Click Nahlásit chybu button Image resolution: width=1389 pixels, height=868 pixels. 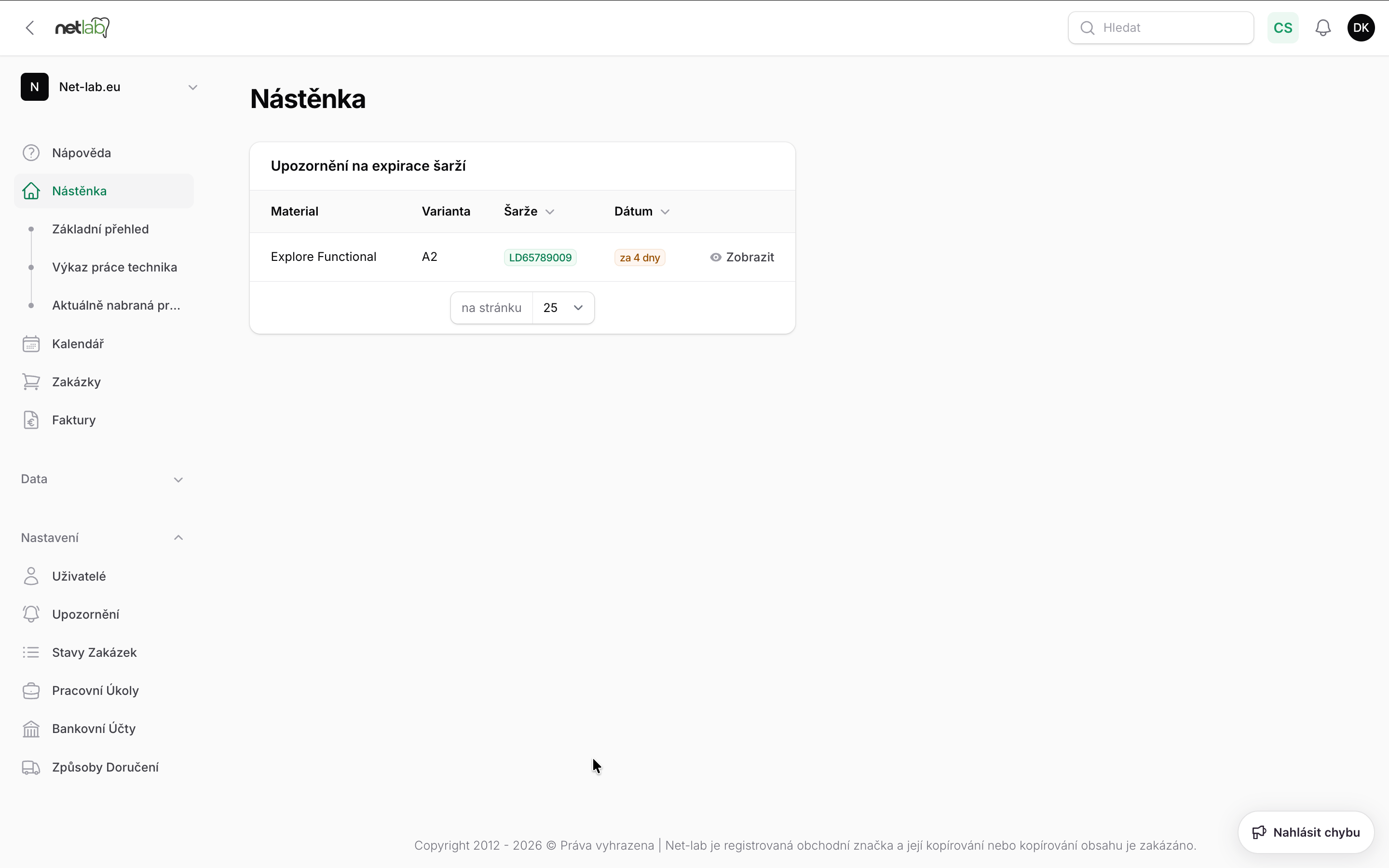[1306, 832]
